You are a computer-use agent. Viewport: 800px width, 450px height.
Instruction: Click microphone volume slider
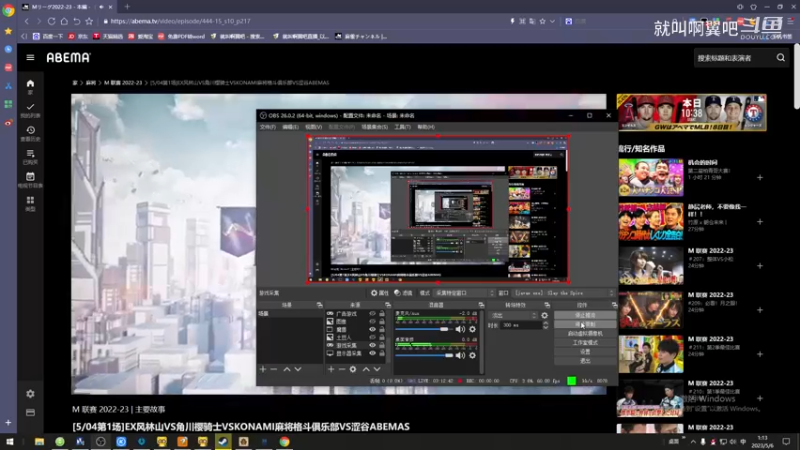(x=424, y=330)
